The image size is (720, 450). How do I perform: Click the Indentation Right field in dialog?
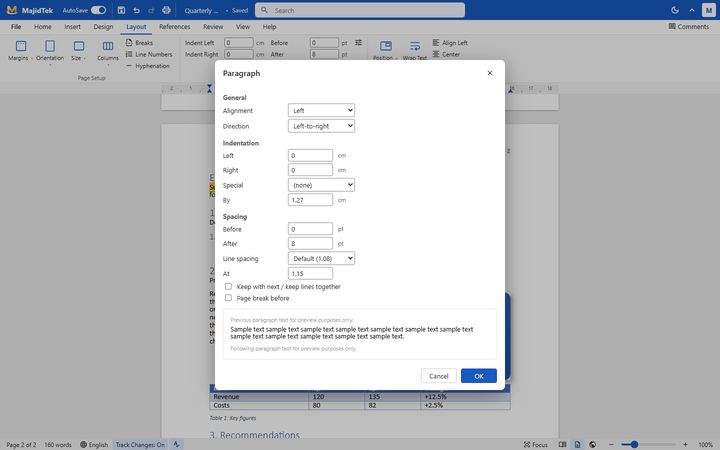click(310, 170)
